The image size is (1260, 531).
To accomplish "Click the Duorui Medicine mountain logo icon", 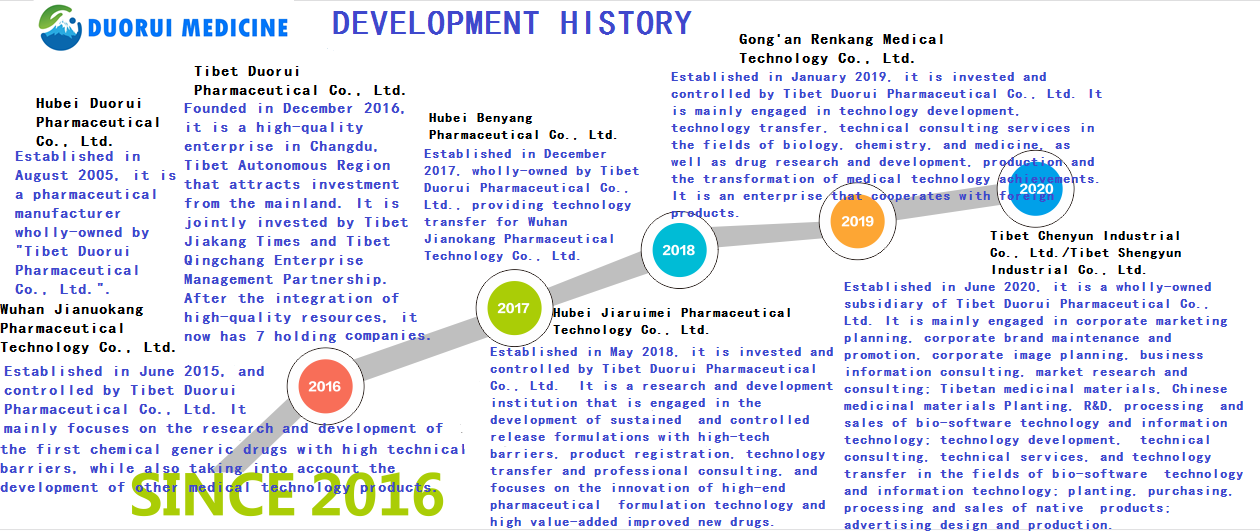I will 61,26.
